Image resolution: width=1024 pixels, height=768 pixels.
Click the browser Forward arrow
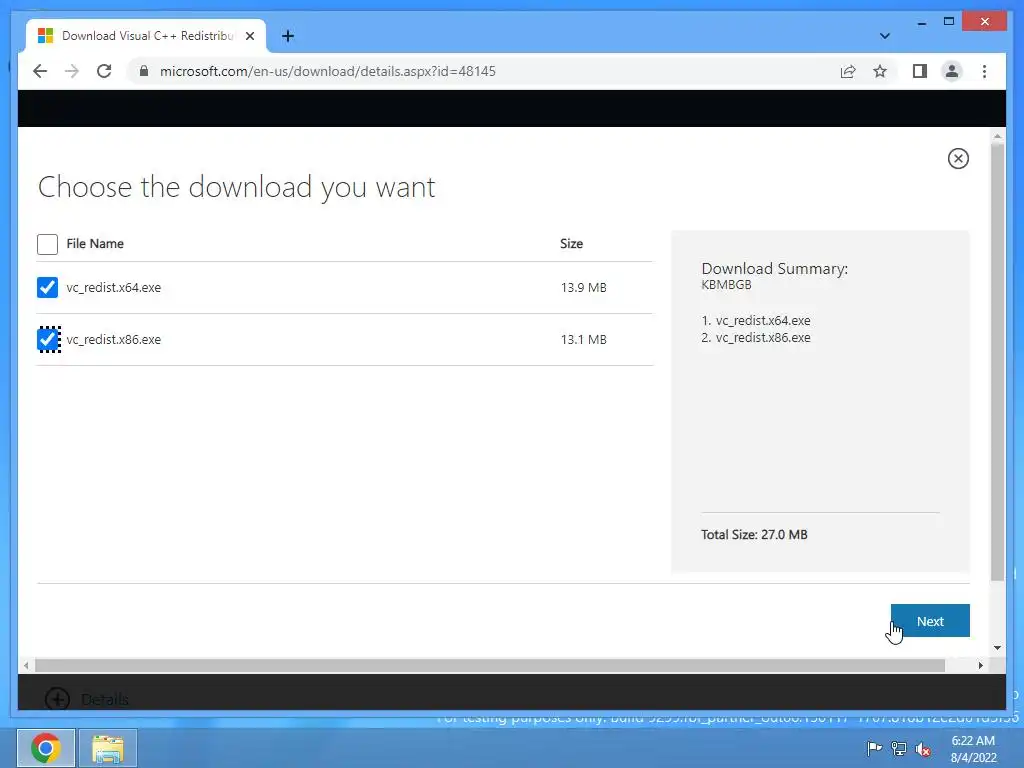point(72,71)
